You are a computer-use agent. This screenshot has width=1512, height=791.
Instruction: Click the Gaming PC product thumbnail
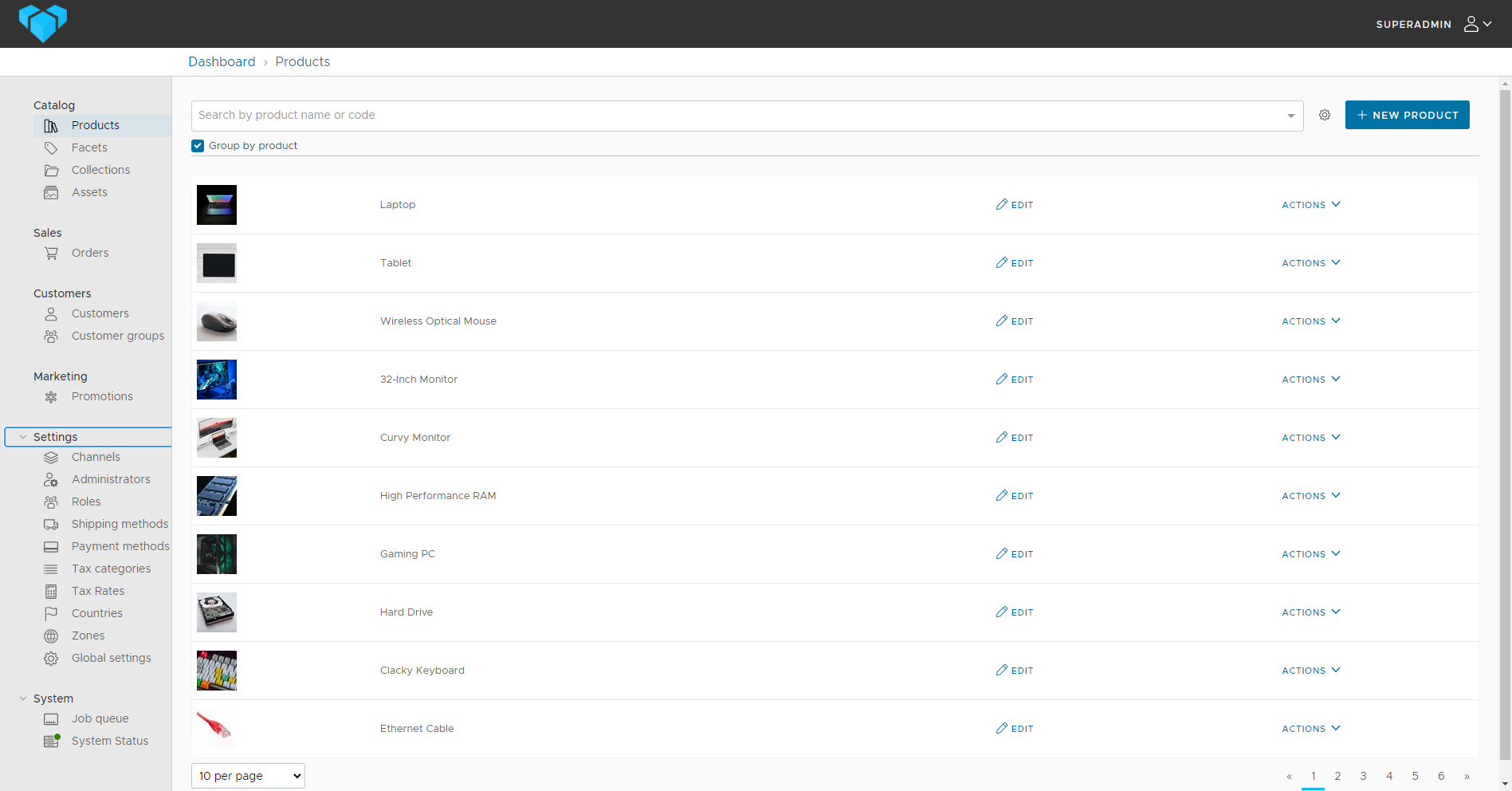tap(216, 553)
